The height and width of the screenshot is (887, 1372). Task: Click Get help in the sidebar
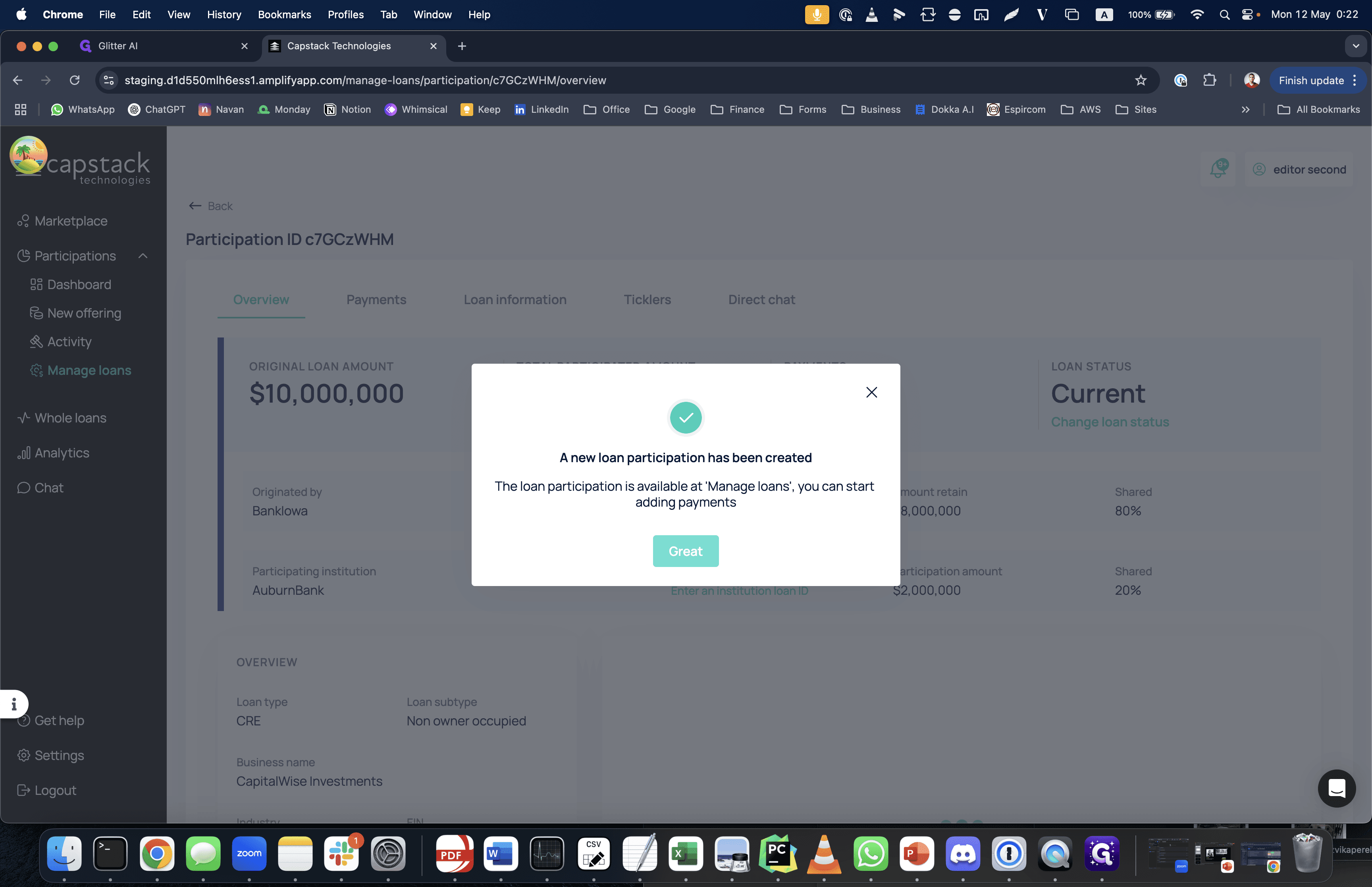[51, 721]
